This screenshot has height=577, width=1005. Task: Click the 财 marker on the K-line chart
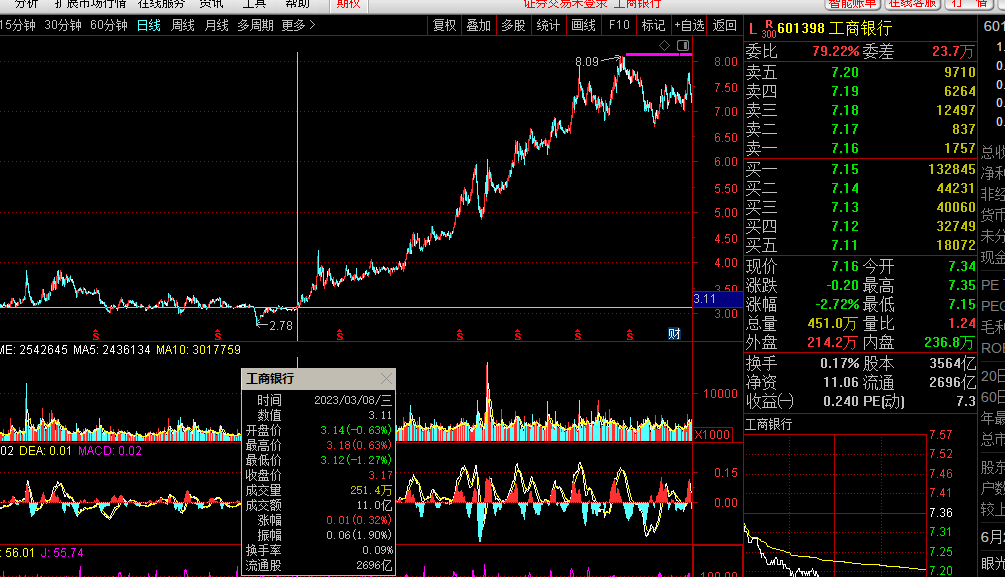[x=674, y=333]
